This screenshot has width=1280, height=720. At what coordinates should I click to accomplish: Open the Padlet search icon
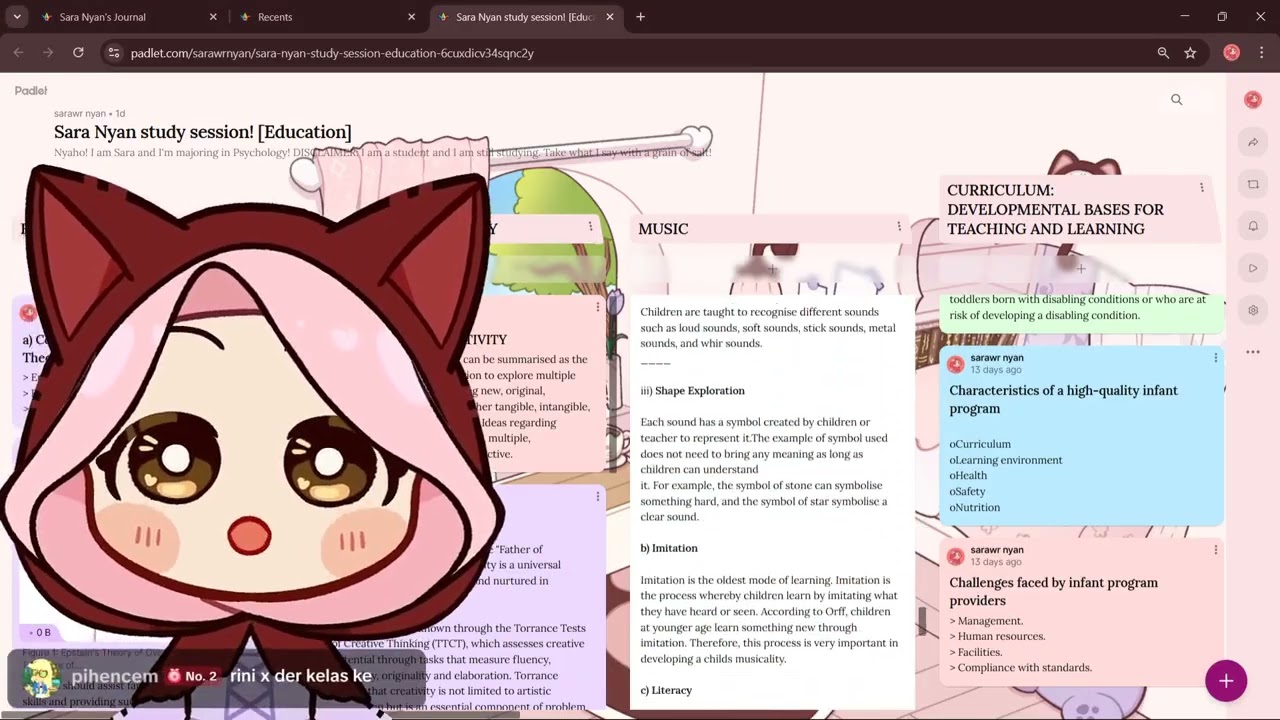(x=1177, y=99)
